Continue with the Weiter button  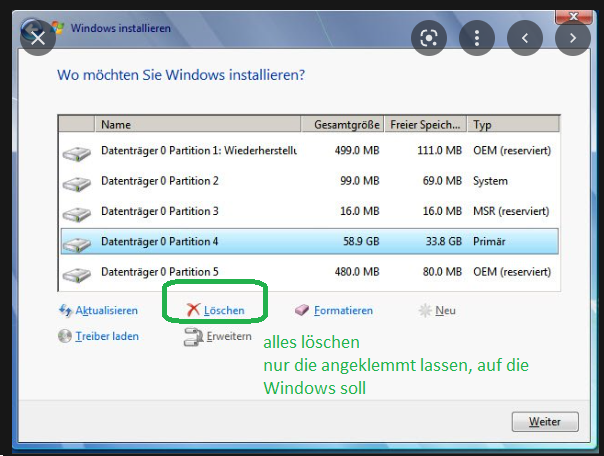pyautogui.click(x=545, y=422)
